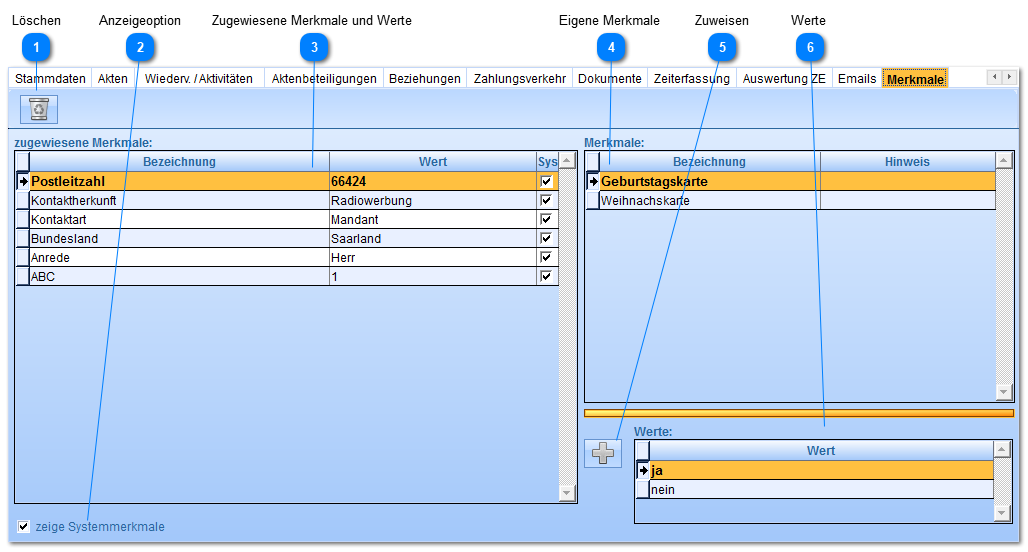Select Geburtstagskarte in Merkmale list
The image size is (1028, 552).
[791, 182]
